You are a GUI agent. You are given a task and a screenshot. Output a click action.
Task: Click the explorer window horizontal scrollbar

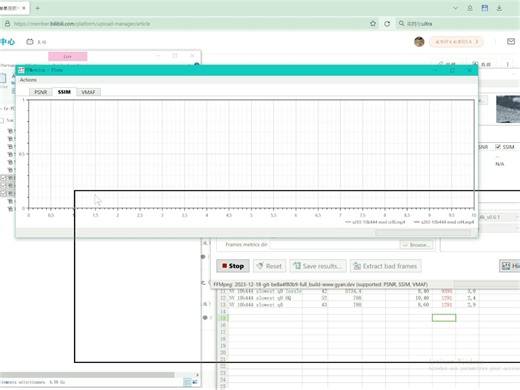87,375
